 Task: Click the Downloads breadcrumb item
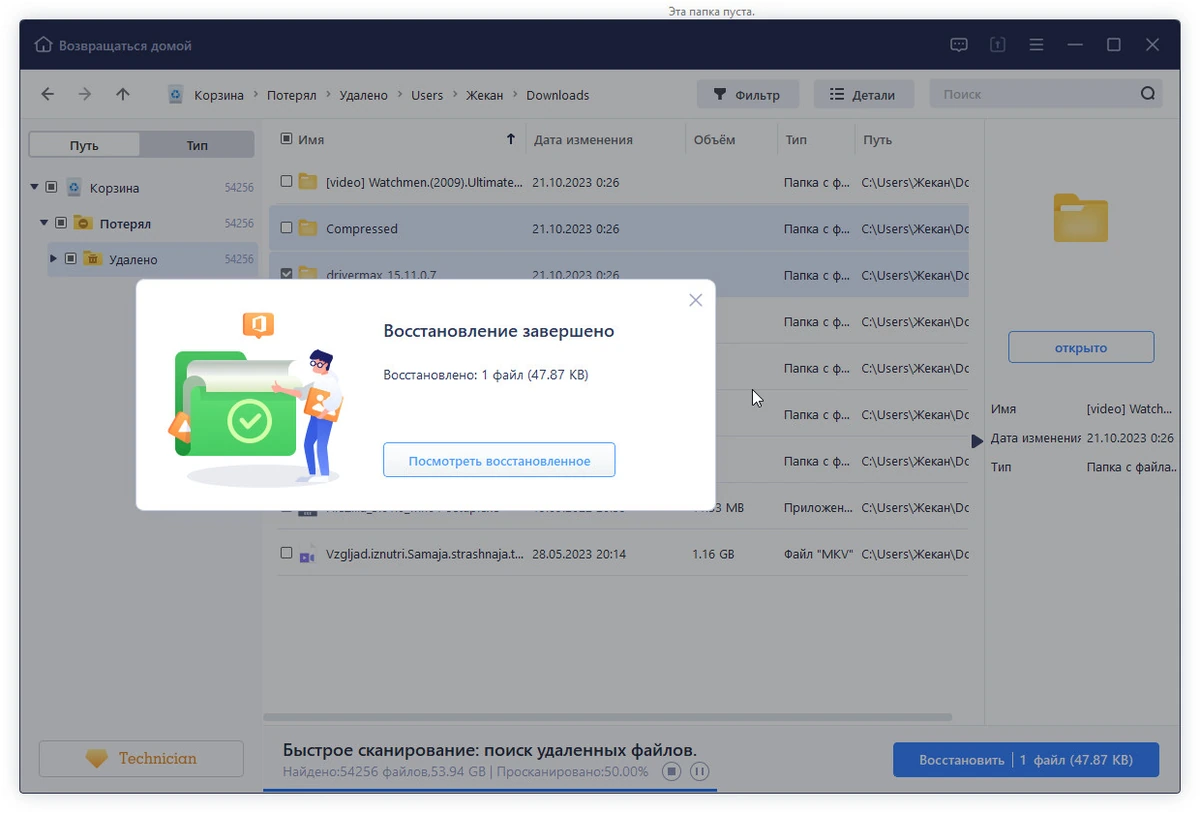(557, 95)
